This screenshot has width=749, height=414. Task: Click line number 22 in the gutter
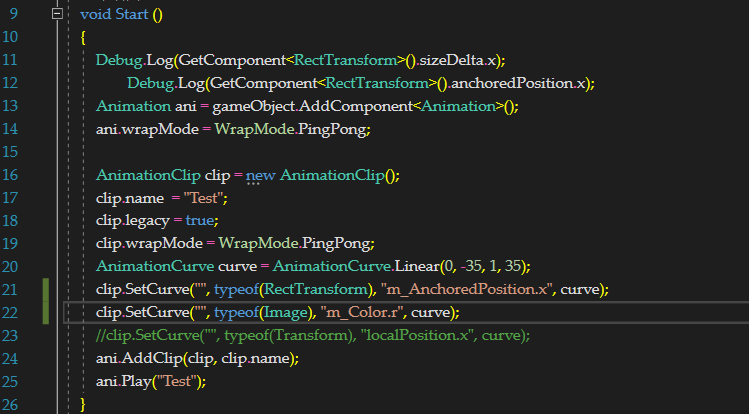click(19, 313)
